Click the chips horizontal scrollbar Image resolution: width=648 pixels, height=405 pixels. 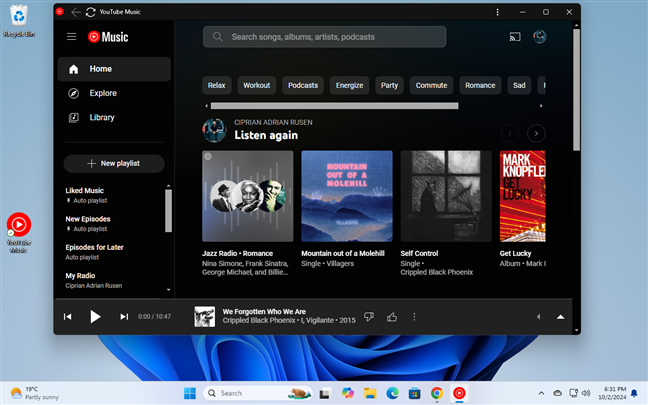coord(334,106)
